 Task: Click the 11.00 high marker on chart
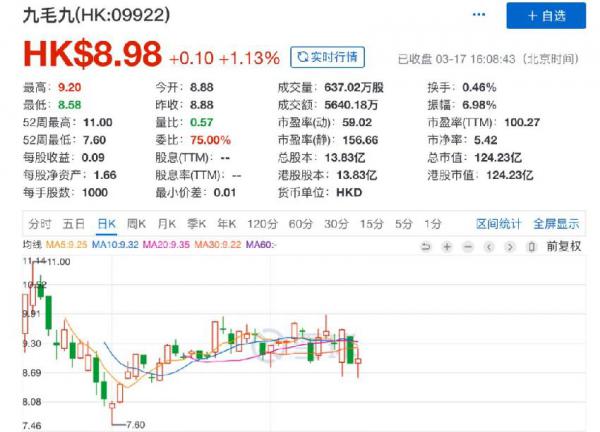(59, 262)
